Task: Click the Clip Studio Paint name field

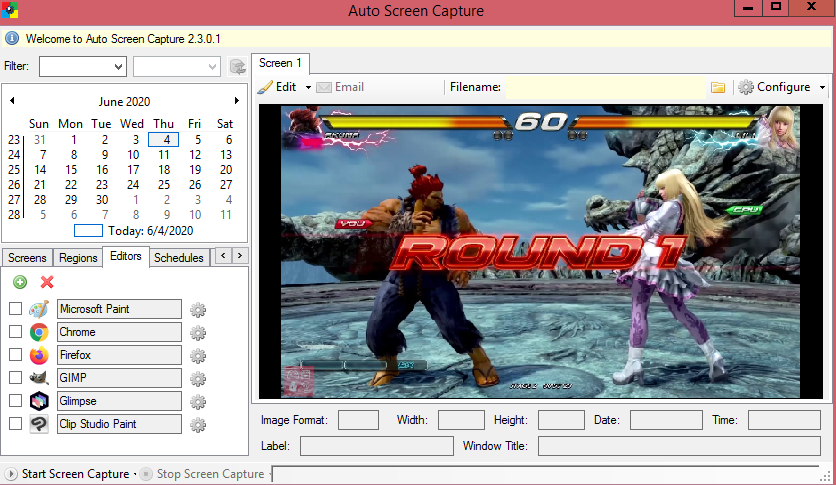Action: (x=119, y=424)
